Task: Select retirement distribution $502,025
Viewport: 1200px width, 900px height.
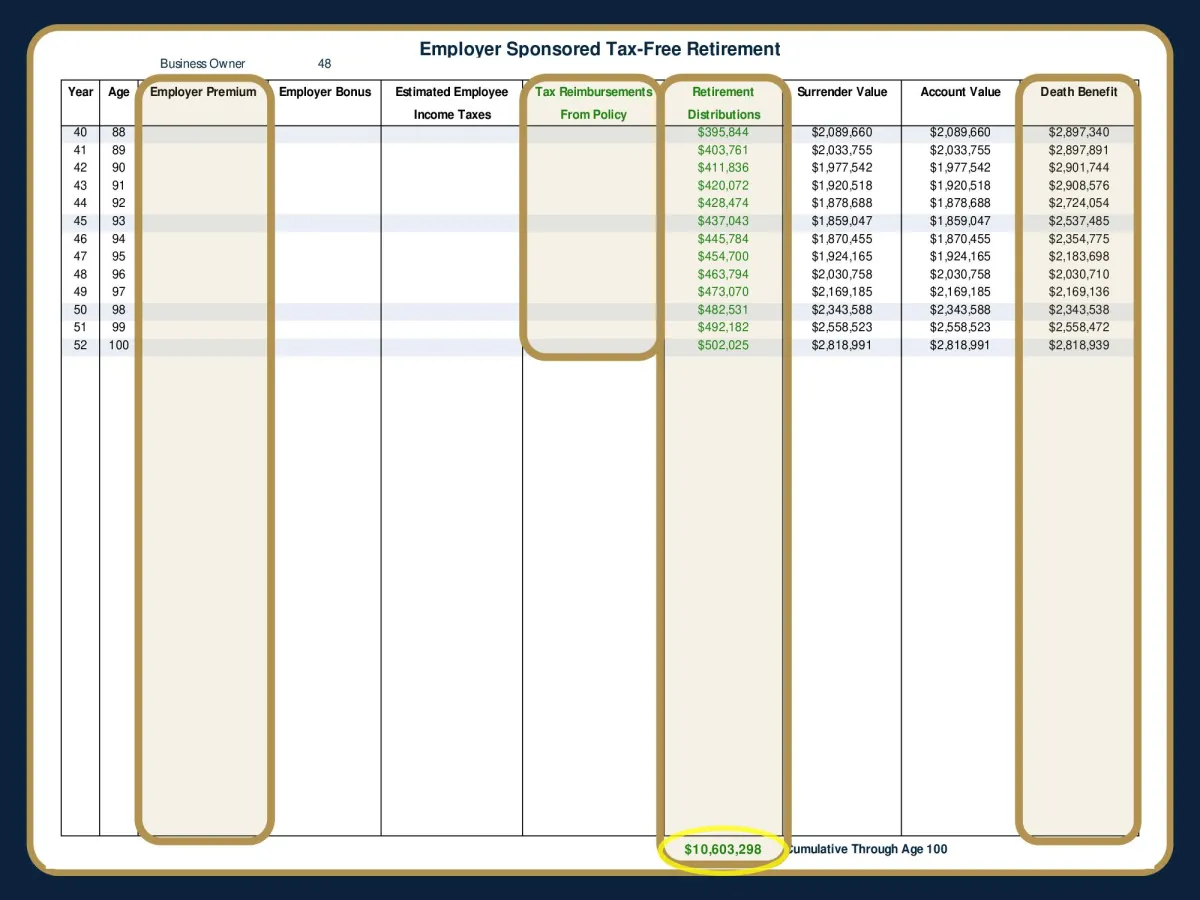Action: 723,346
